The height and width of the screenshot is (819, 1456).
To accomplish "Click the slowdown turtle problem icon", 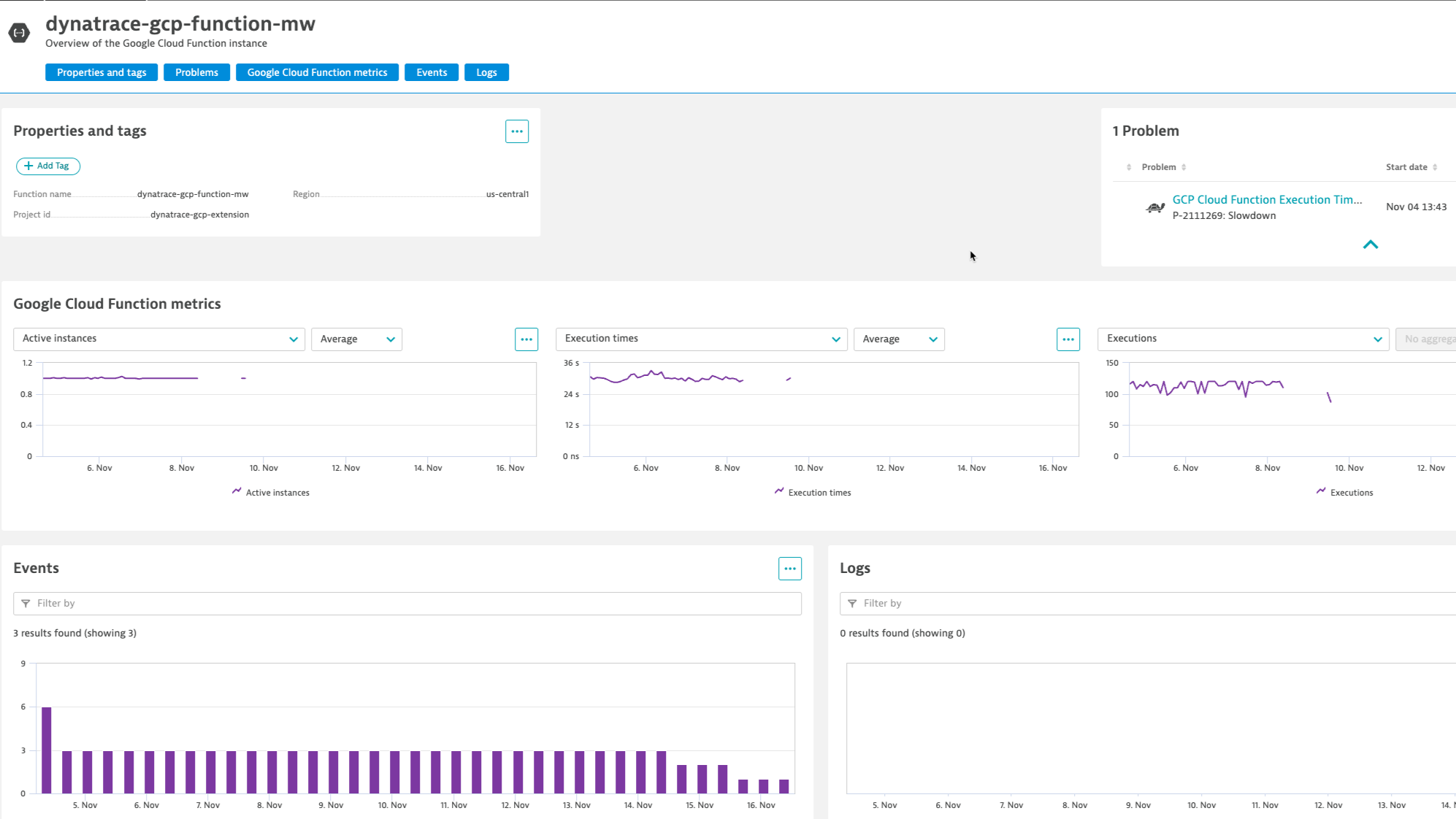I will point(1155,208).
